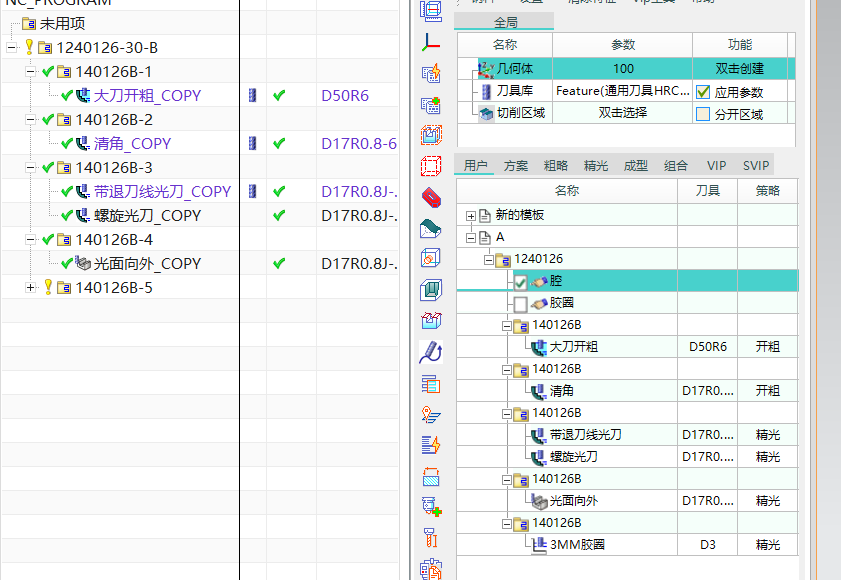Click the 功能 column header

(740, 45)
